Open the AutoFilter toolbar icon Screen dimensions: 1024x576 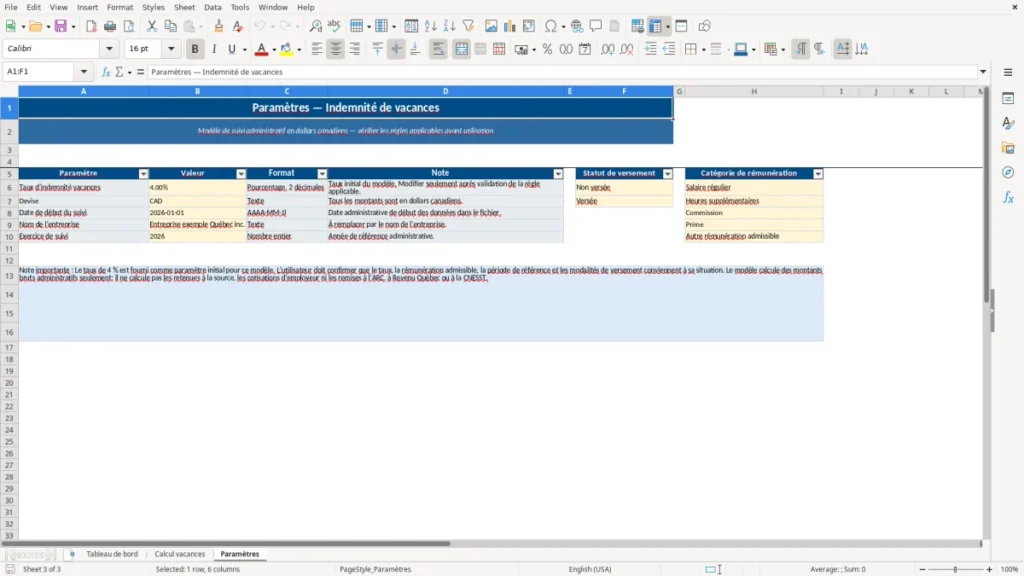(468, 26)
